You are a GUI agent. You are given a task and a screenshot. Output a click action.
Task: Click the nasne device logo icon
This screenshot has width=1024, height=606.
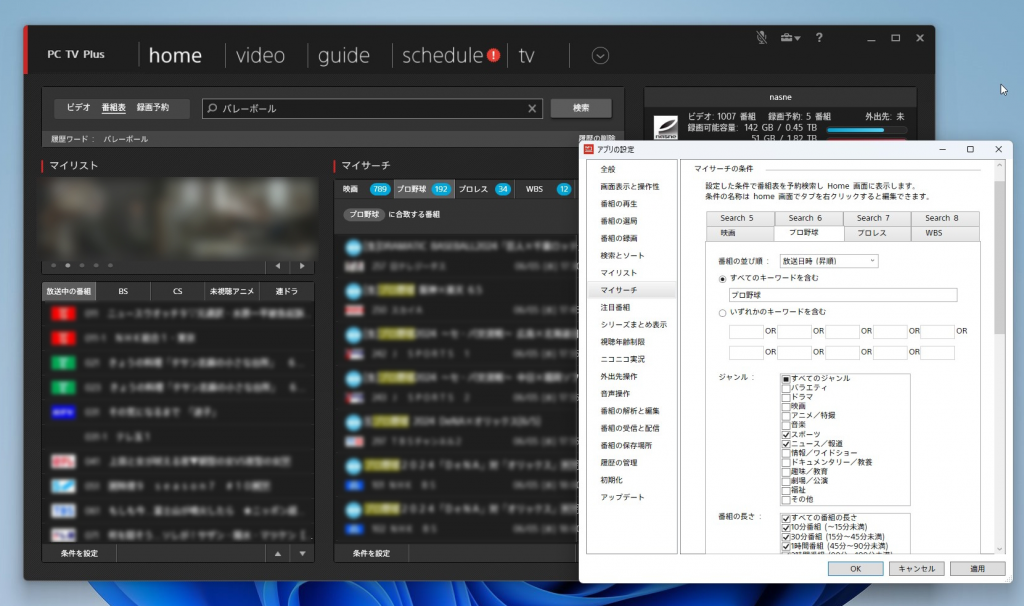665,126
